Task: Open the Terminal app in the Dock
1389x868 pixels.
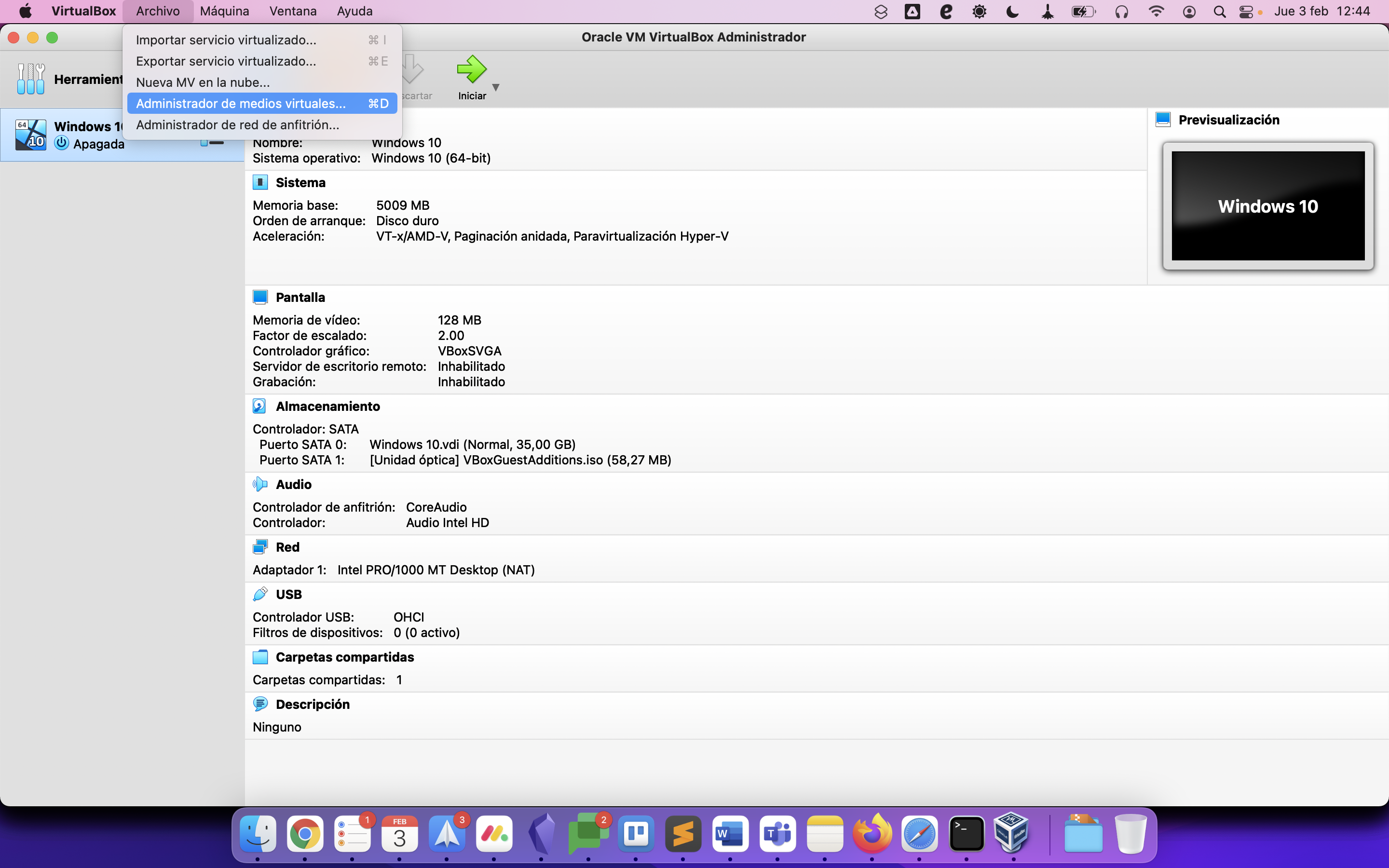Action: [x=966, y=834]
